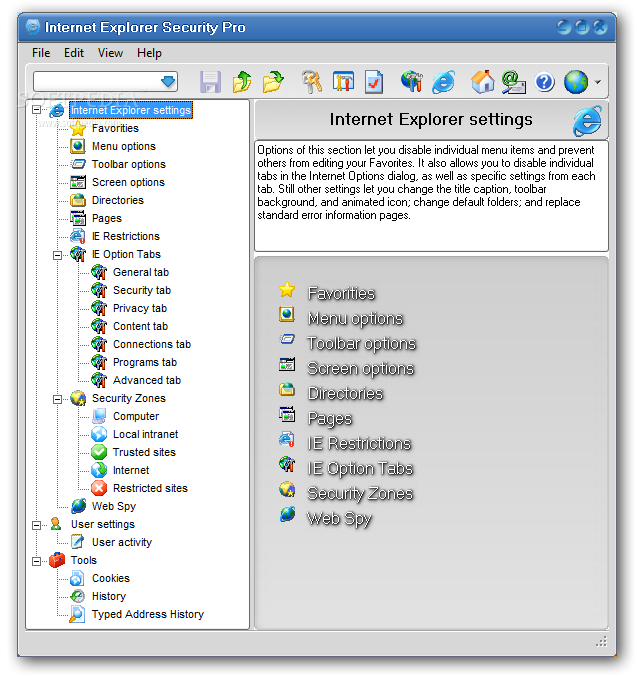Select Screen options in the tree

tap(128, 183)
